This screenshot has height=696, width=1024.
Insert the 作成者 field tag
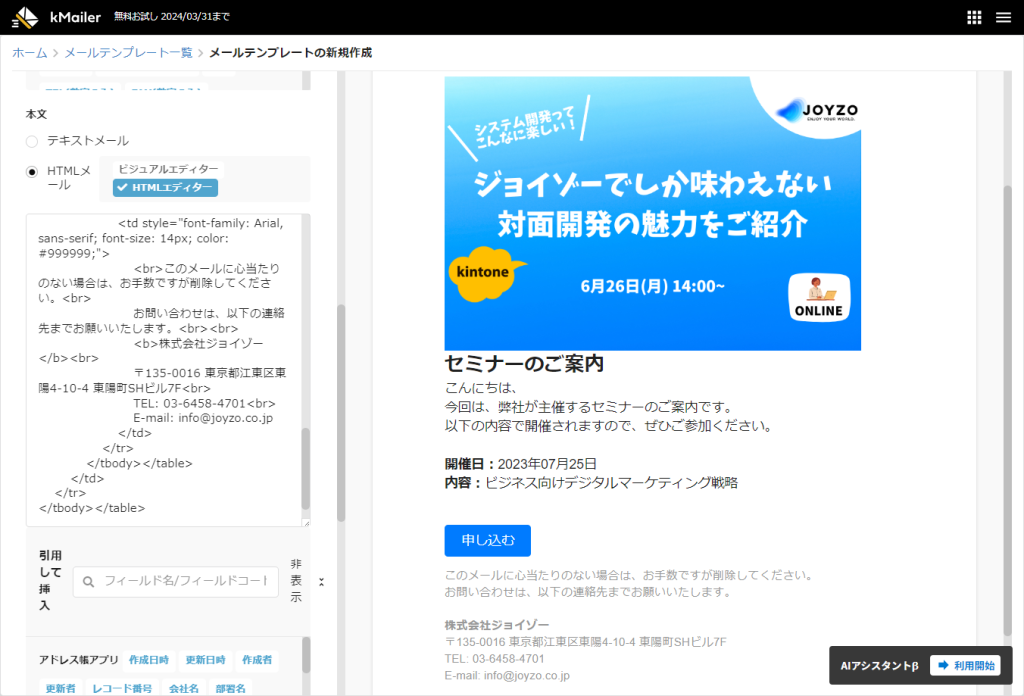click(x=257, y=660)
